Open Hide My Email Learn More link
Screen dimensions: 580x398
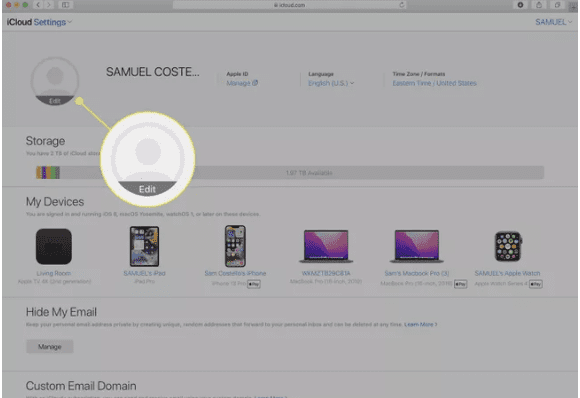(421, 324)
